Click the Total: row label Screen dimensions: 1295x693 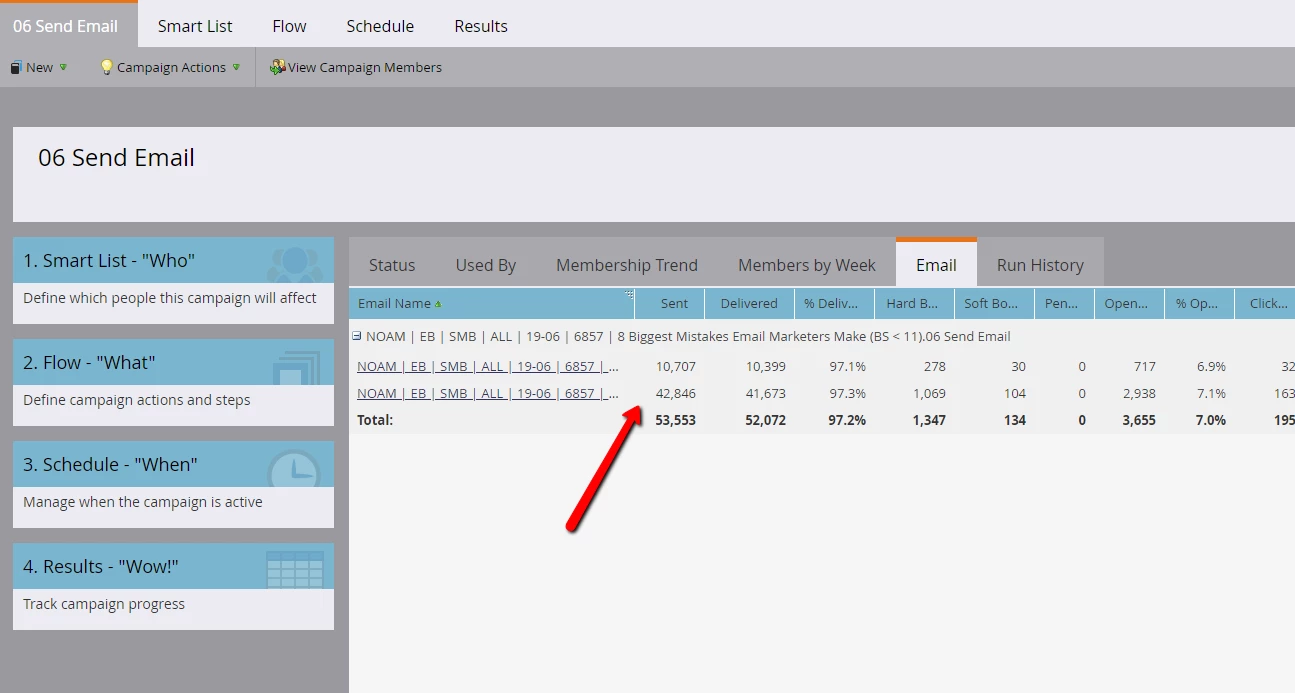click(375, 421)
